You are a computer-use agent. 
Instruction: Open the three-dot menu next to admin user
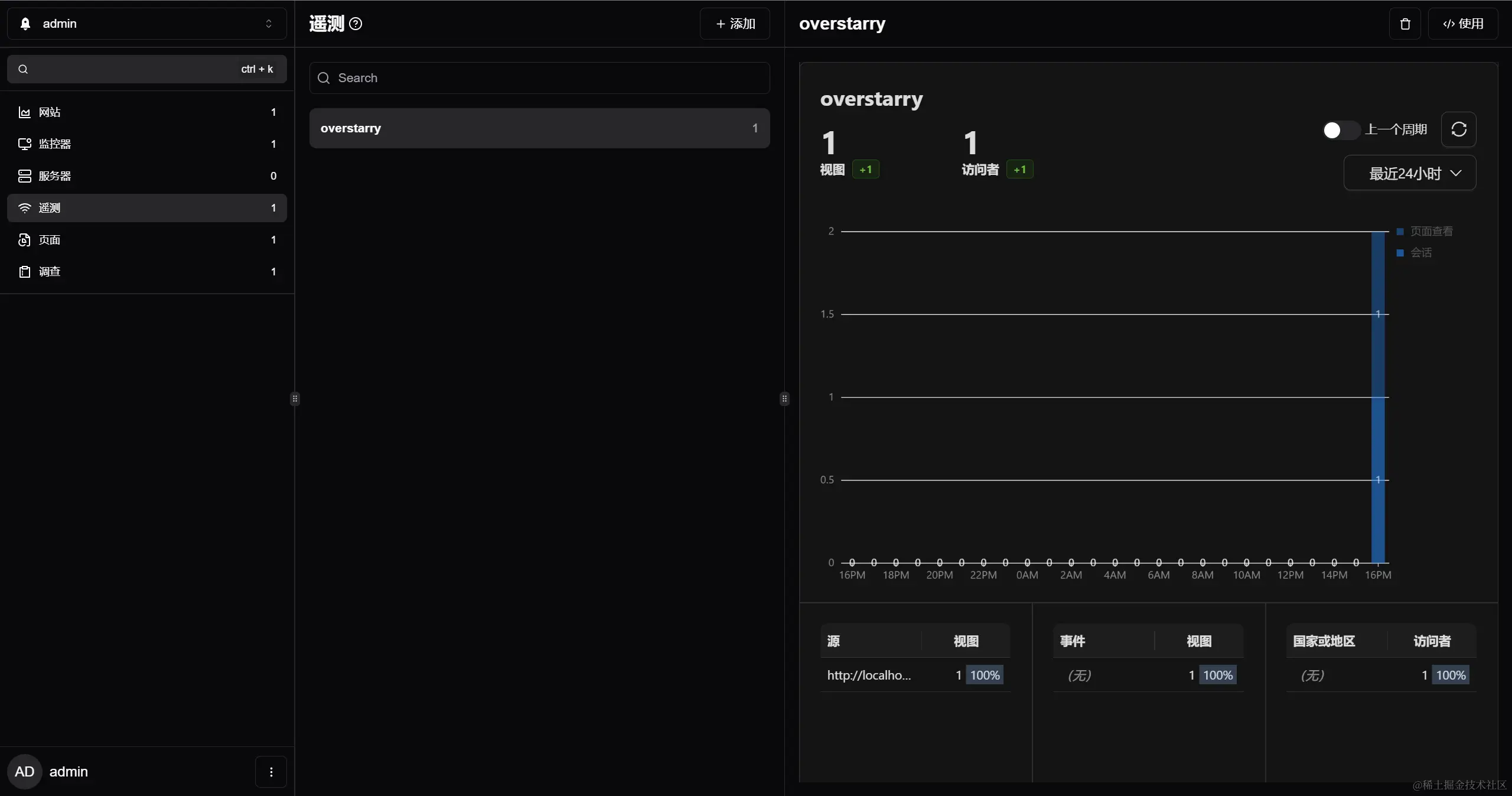[x=271, y=772]
